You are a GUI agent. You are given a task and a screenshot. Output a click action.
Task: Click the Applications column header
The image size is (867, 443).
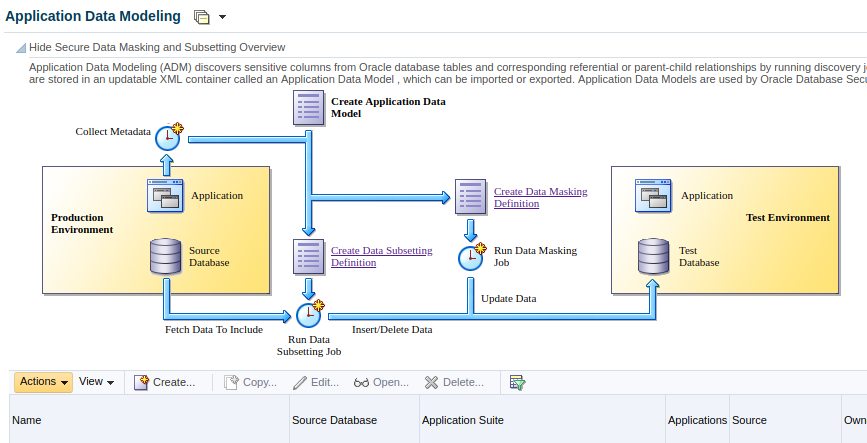(x=697, y=420)
